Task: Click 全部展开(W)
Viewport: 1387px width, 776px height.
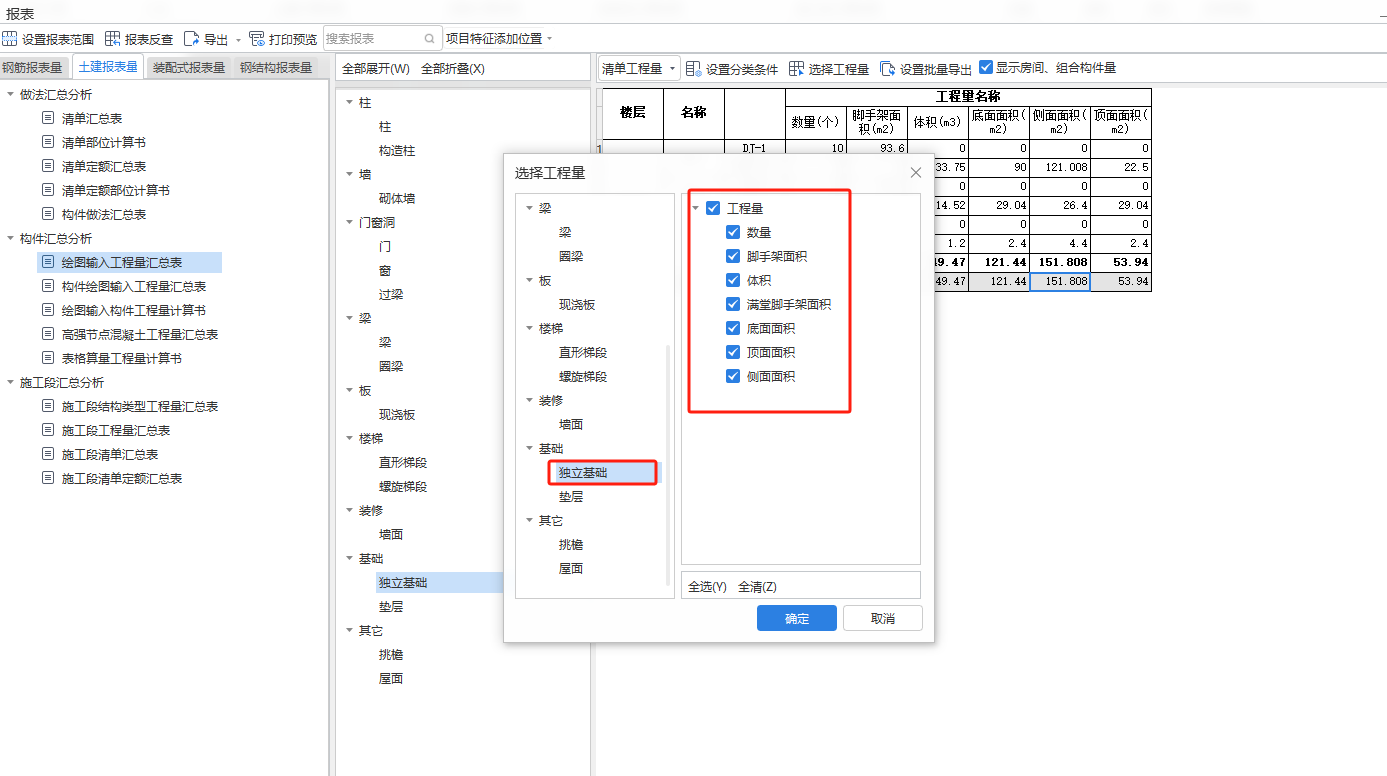Action: tap(376, 68)
